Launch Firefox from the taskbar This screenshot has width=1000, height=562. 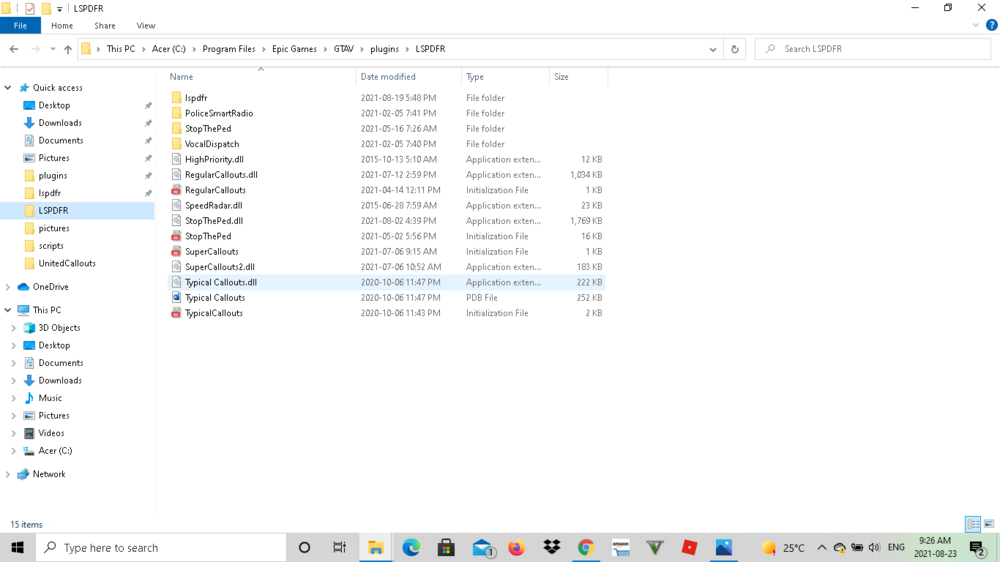[516, 547]
